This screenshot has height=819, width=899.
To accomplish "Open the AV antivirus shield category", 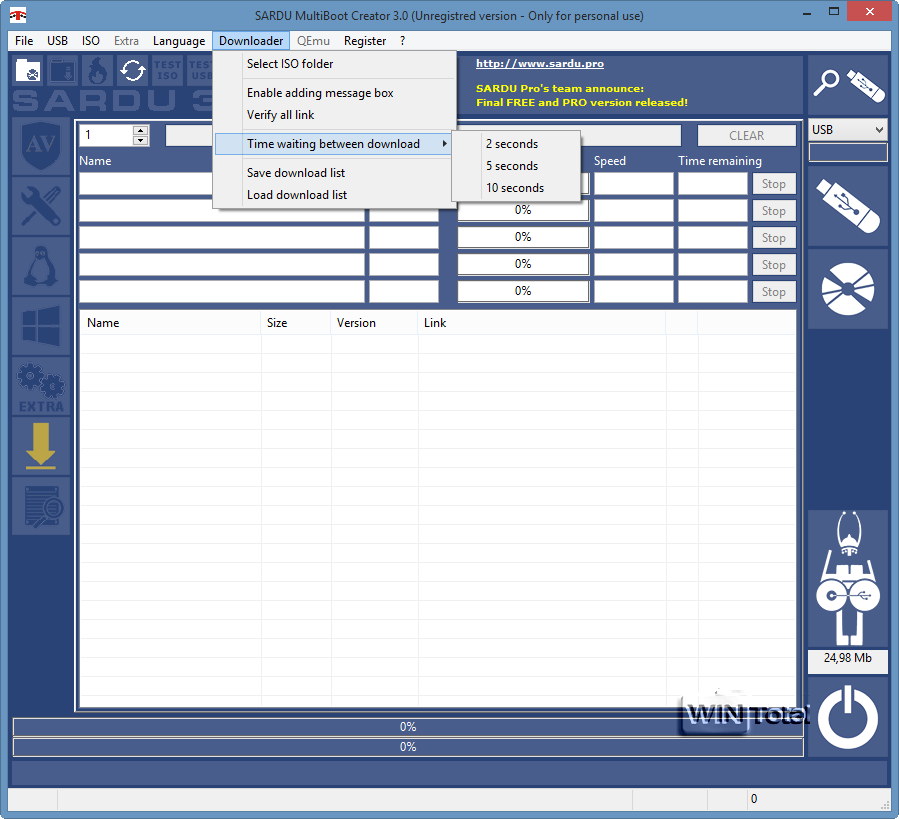I will point(41,146).
